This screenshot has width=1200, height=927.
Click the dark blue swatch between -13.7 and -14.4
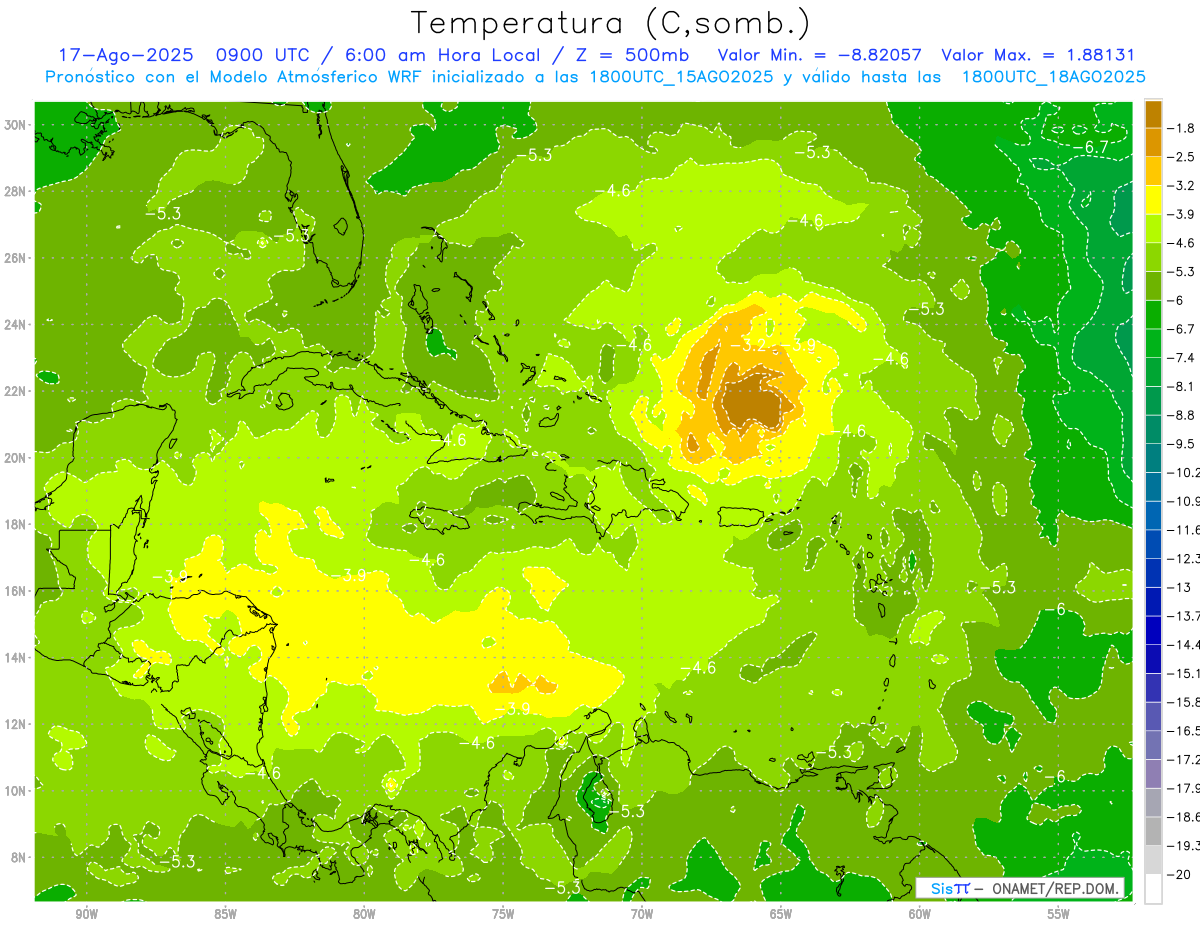(1154, 630)
